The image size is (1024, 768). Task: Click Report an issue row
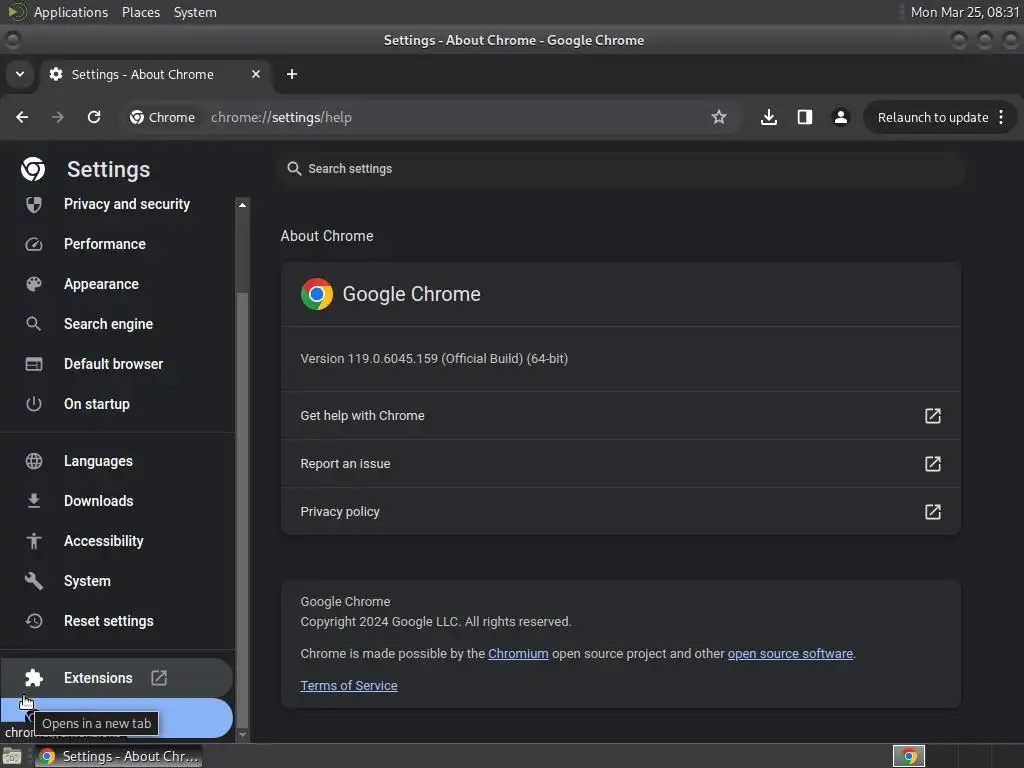pyautogui.click(x=620, y=464)
